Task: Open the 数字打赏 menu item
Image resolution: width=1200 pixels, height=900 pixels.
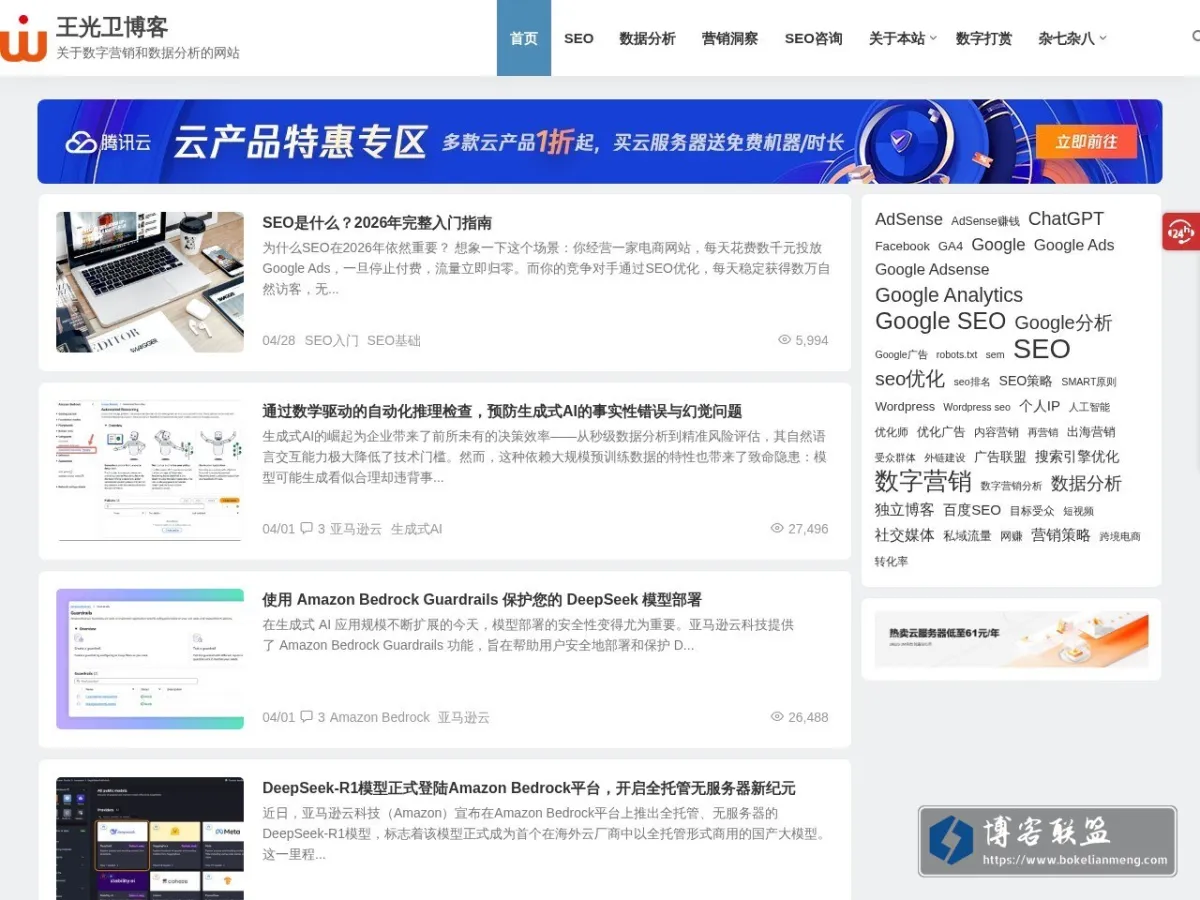Action: tap(984, 38)
